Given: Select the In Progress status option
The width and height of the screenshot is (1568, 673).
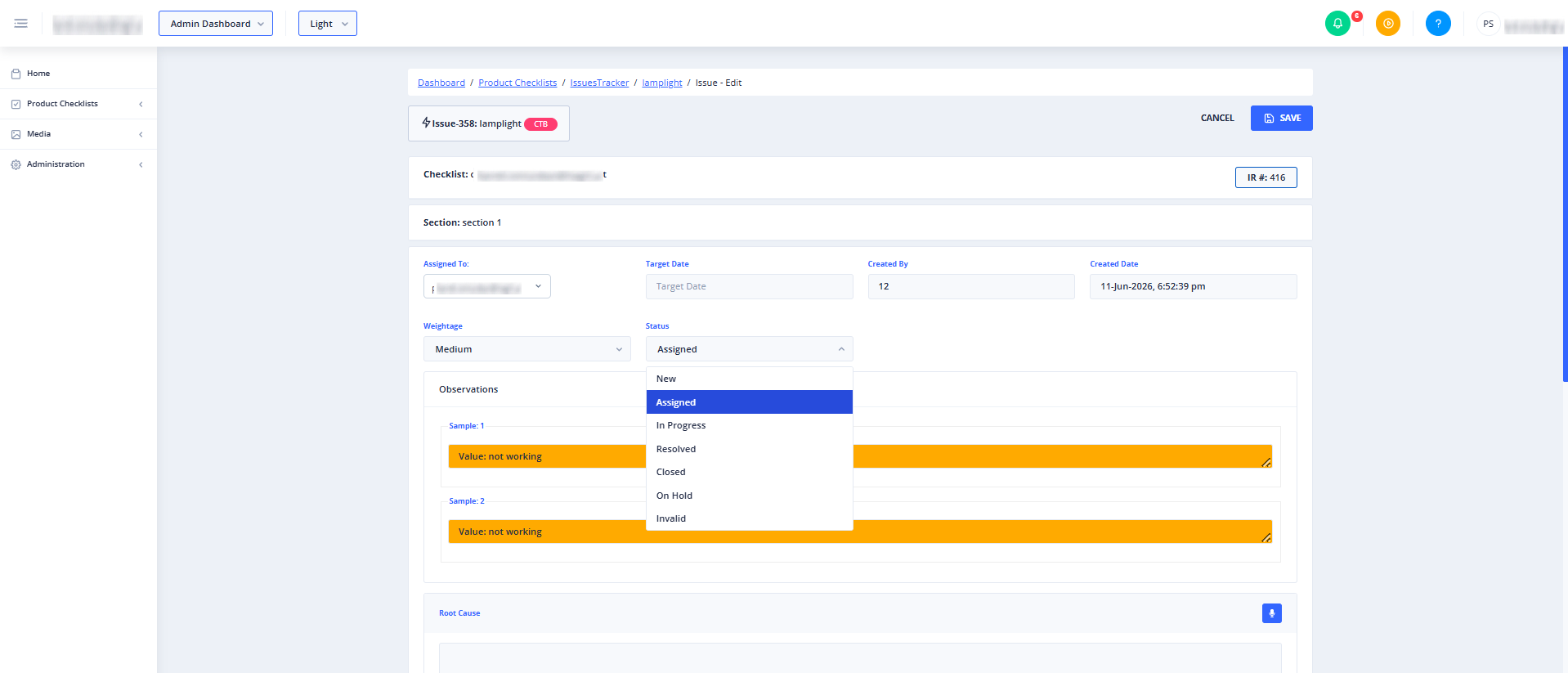Looking at the screenshot, I should (x=750, y=425).
